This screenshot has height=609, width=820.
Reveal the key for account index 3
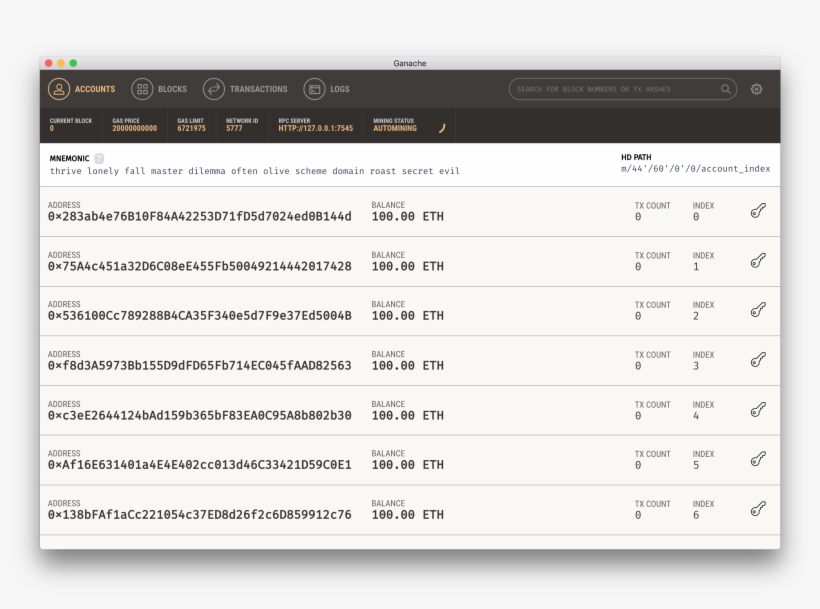pyautogui.click(x=758, y=360)
